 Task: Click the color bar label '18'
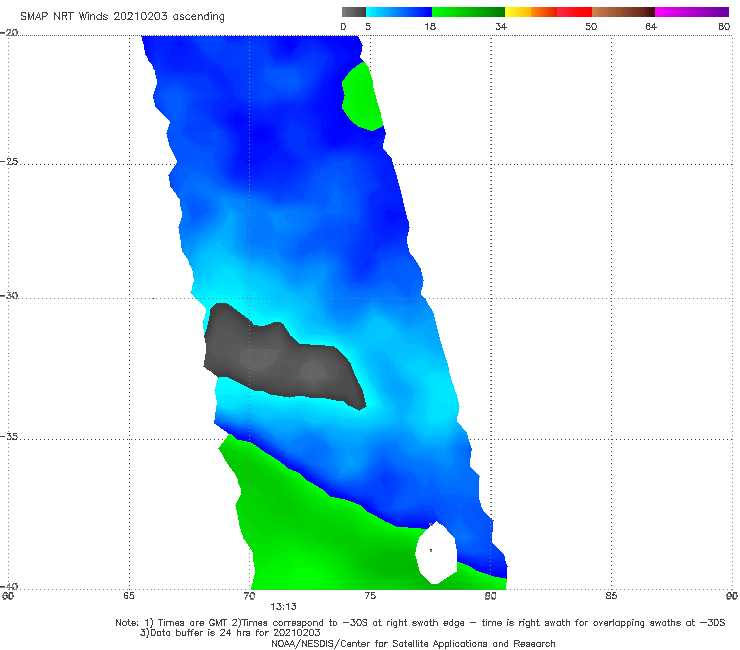click(x=430, y=26)
